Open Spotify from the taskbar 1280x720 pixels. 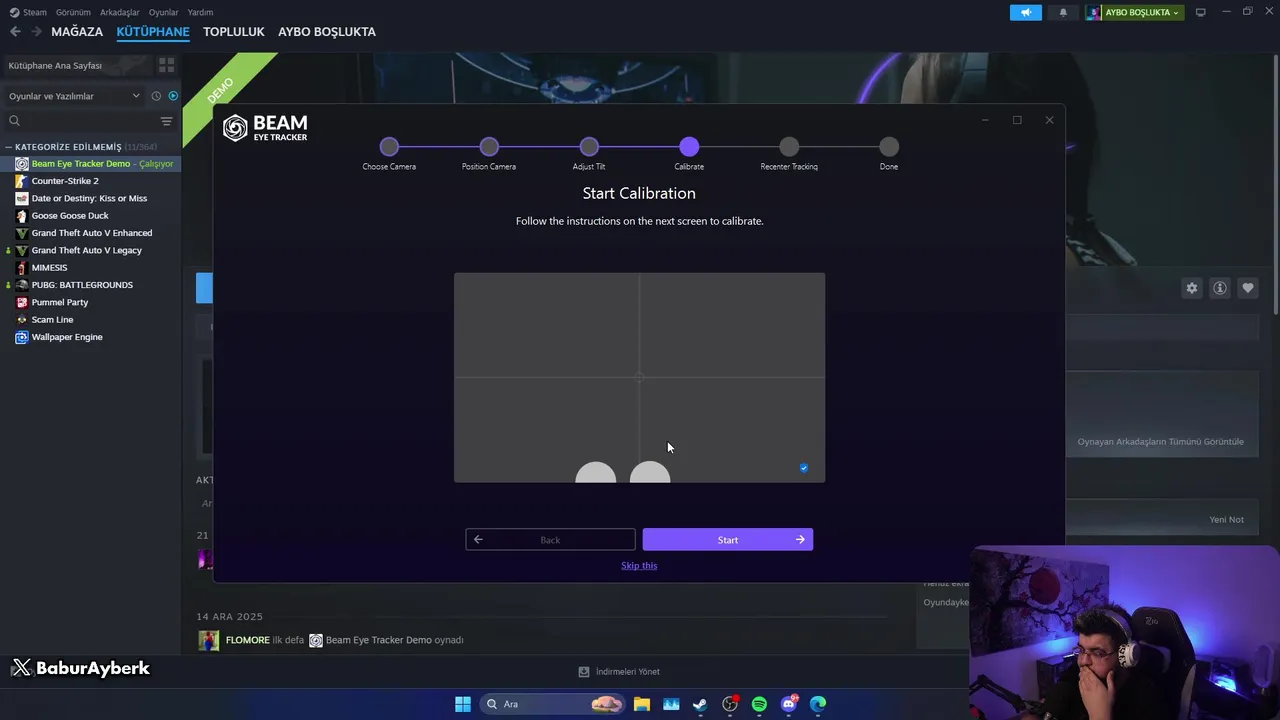click(x=759, y=704)
